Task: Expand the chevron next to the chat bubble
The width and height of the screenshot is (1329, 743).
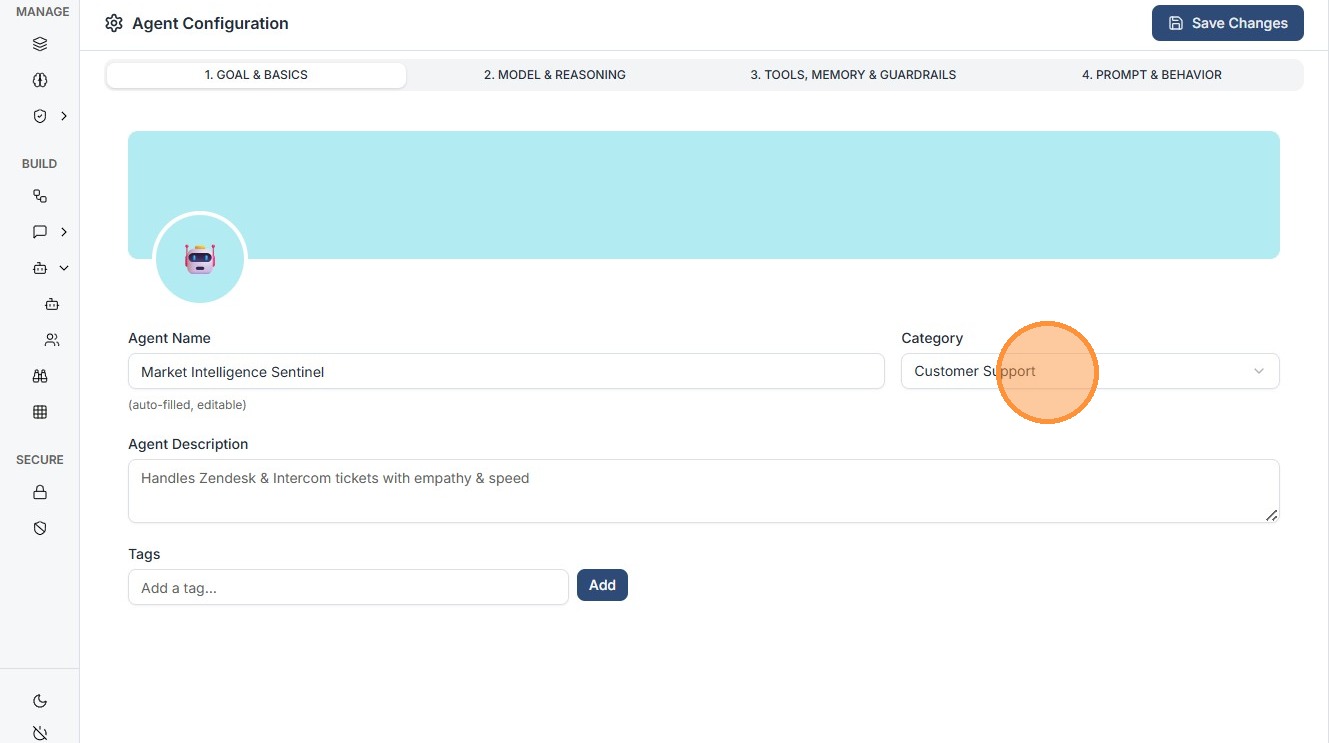Action: (x=64, y=232)
